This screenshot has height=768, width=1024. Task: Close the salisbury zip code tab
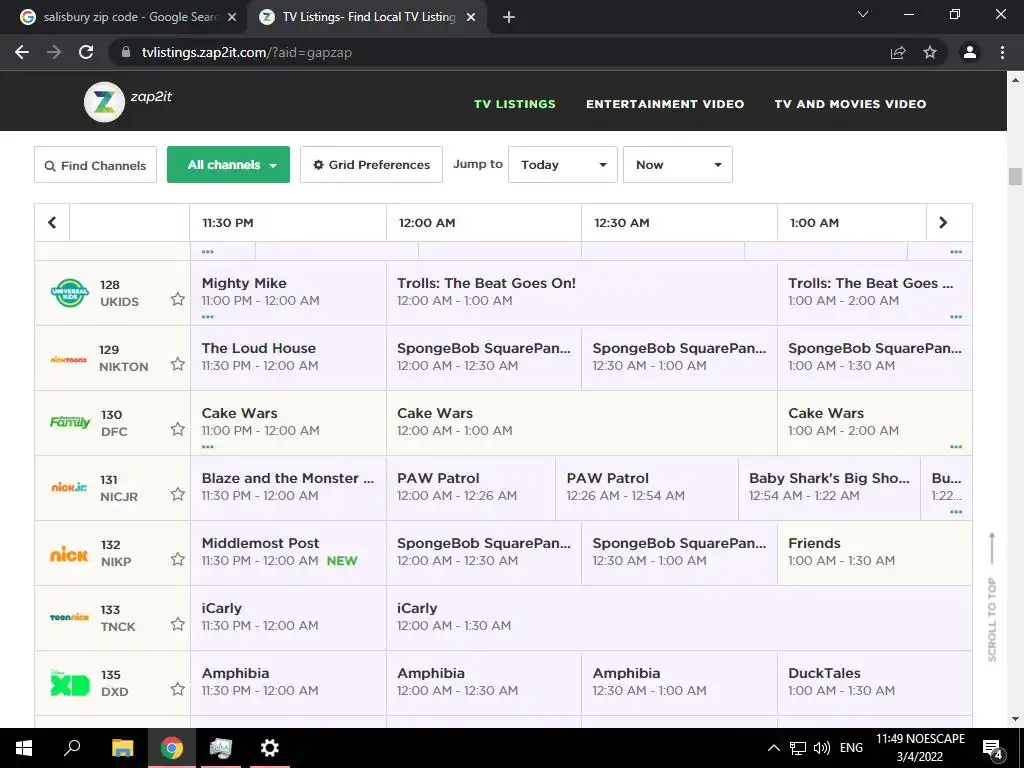232,18
